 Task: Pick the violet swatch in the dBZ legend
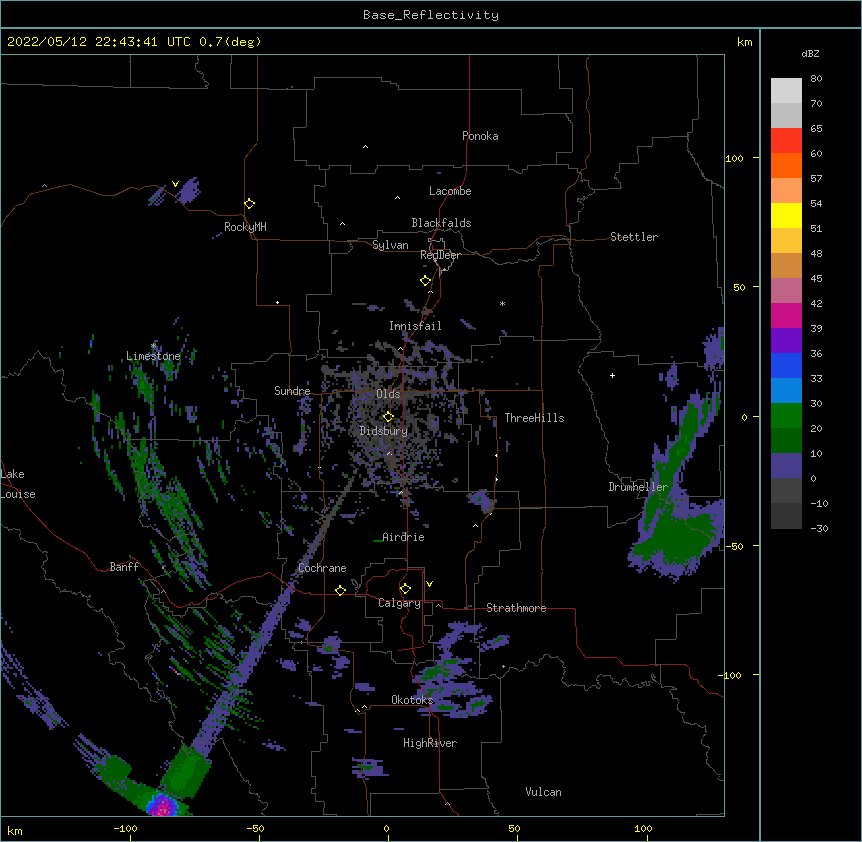tap(786, 340)
